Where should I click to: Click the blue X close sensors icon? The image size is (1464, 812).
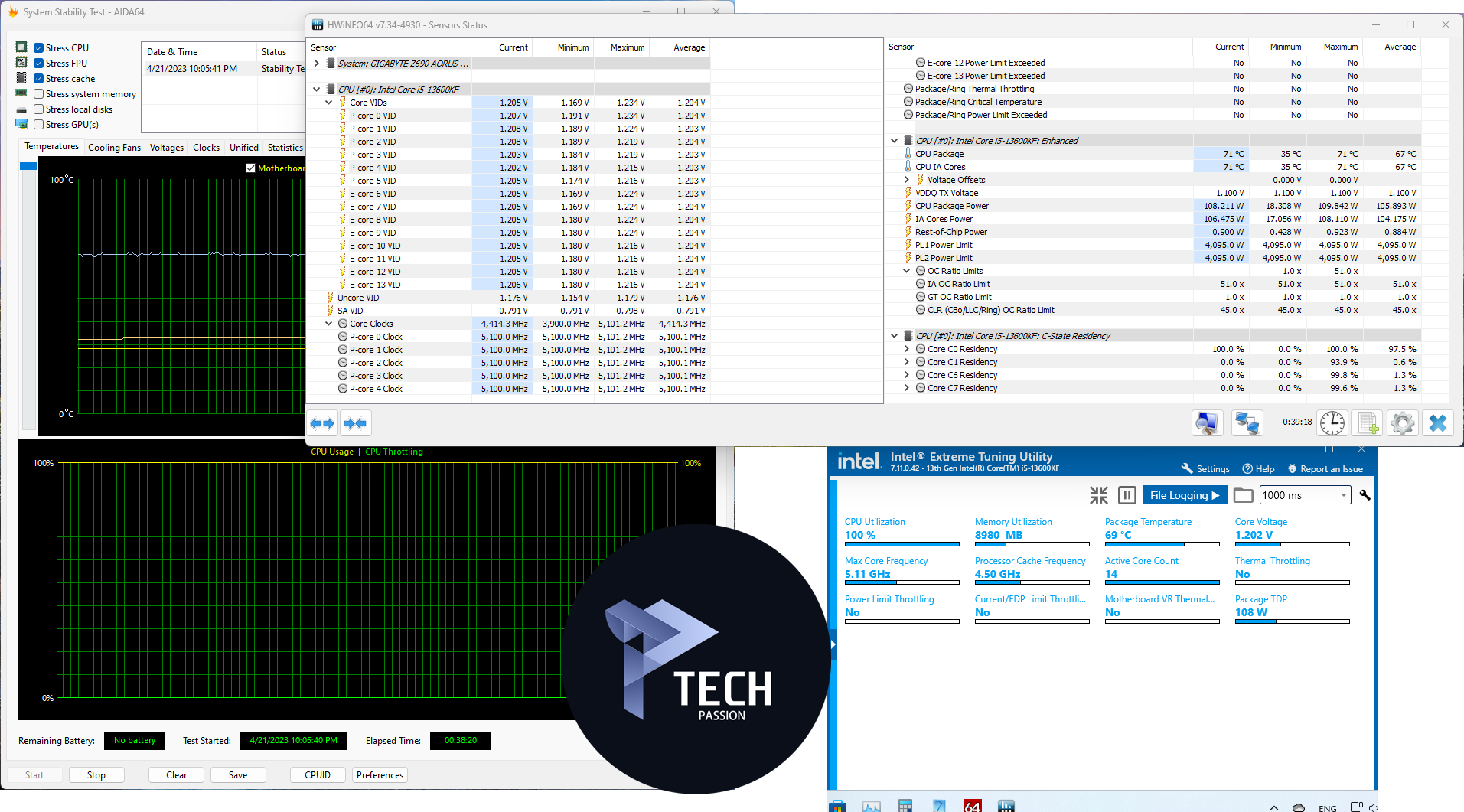(1437, 423)
